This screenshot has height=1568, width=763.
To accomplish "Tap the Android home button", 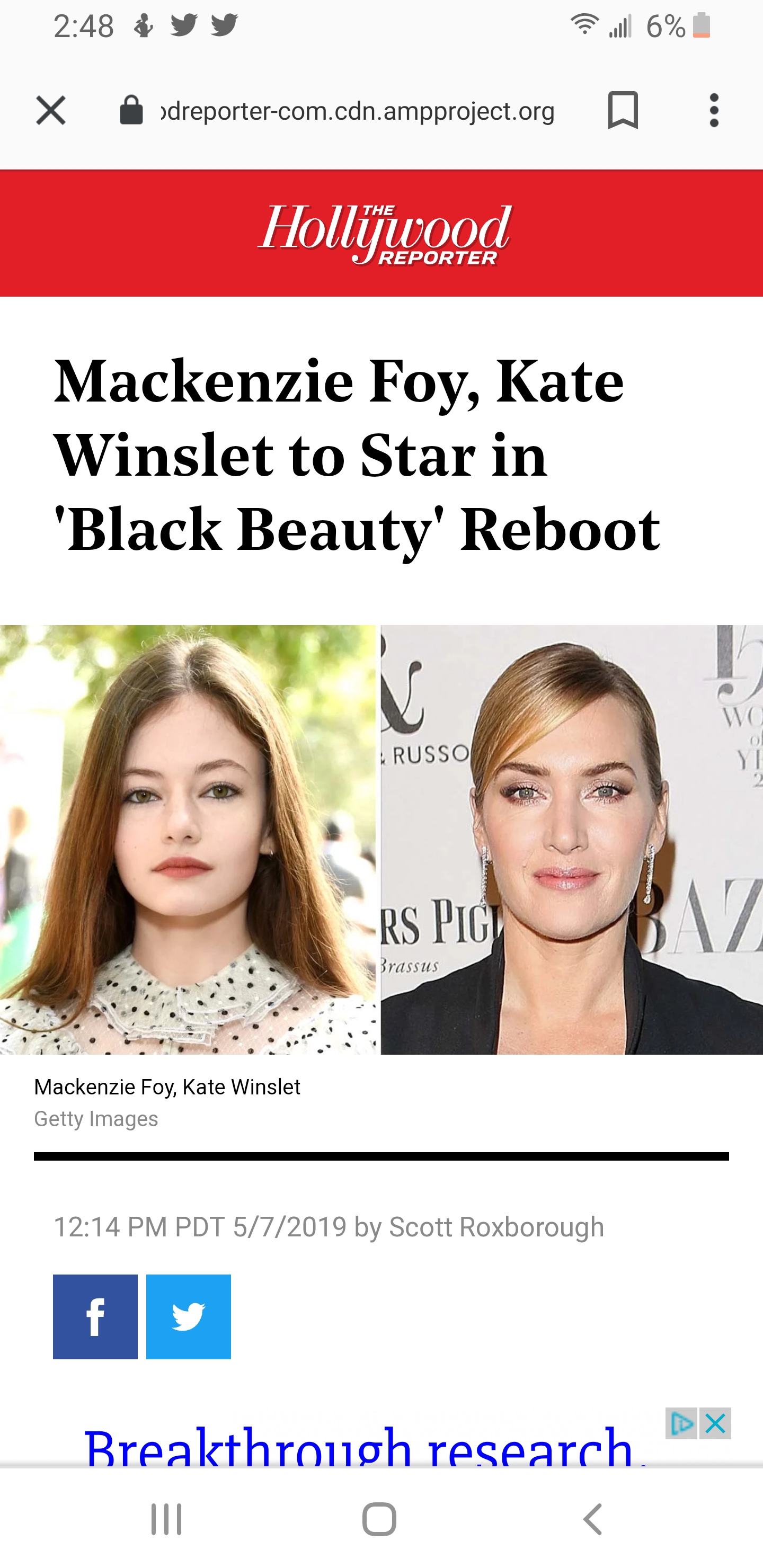I will (379, 1519).
